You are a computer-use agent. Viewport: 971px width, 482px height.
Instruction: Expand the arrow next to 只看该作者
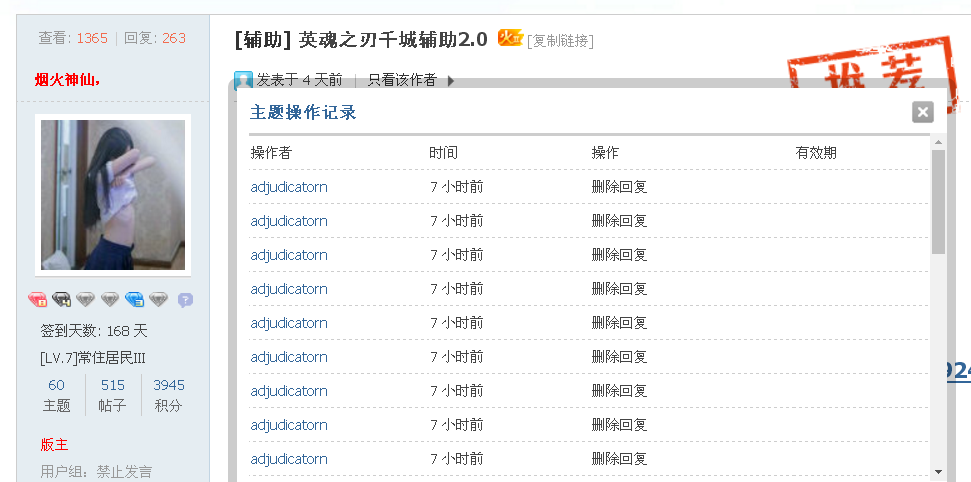(x=451, y=81)
